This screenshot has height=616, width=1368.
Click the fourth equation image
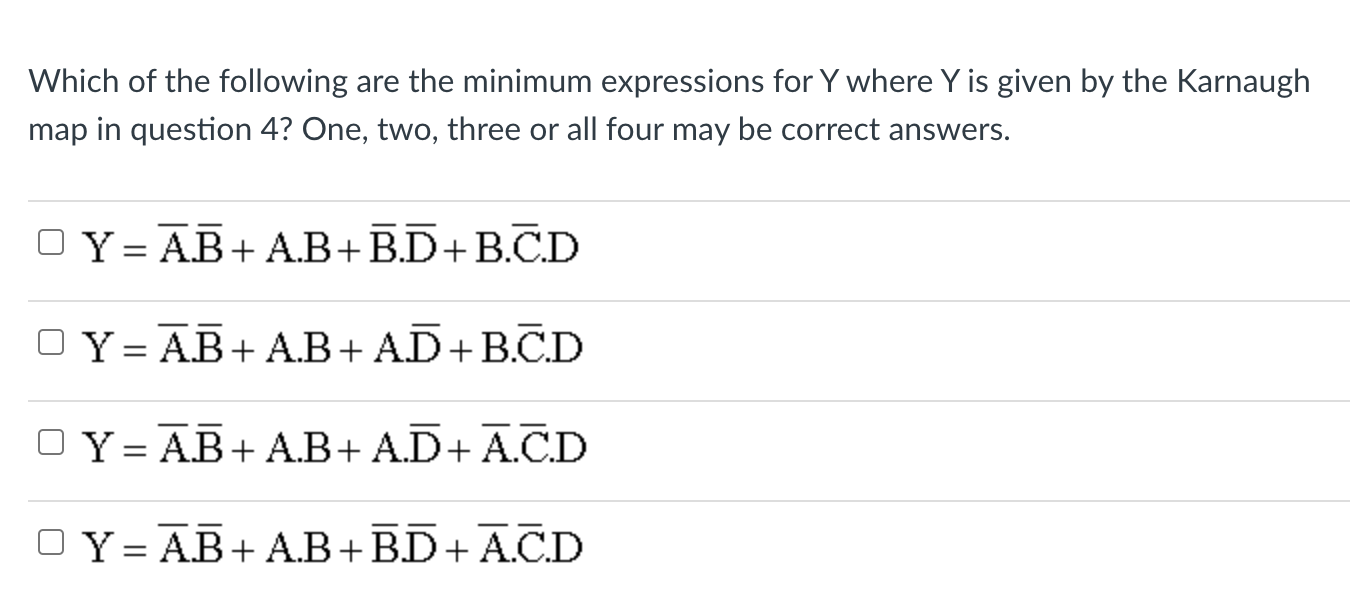point(335,546)
